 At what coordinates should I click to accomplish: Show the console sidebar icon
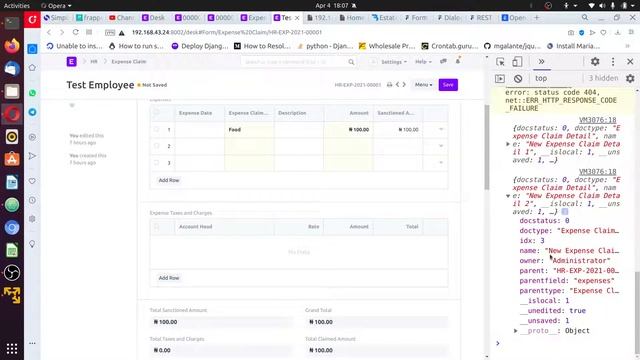(500, 78)
